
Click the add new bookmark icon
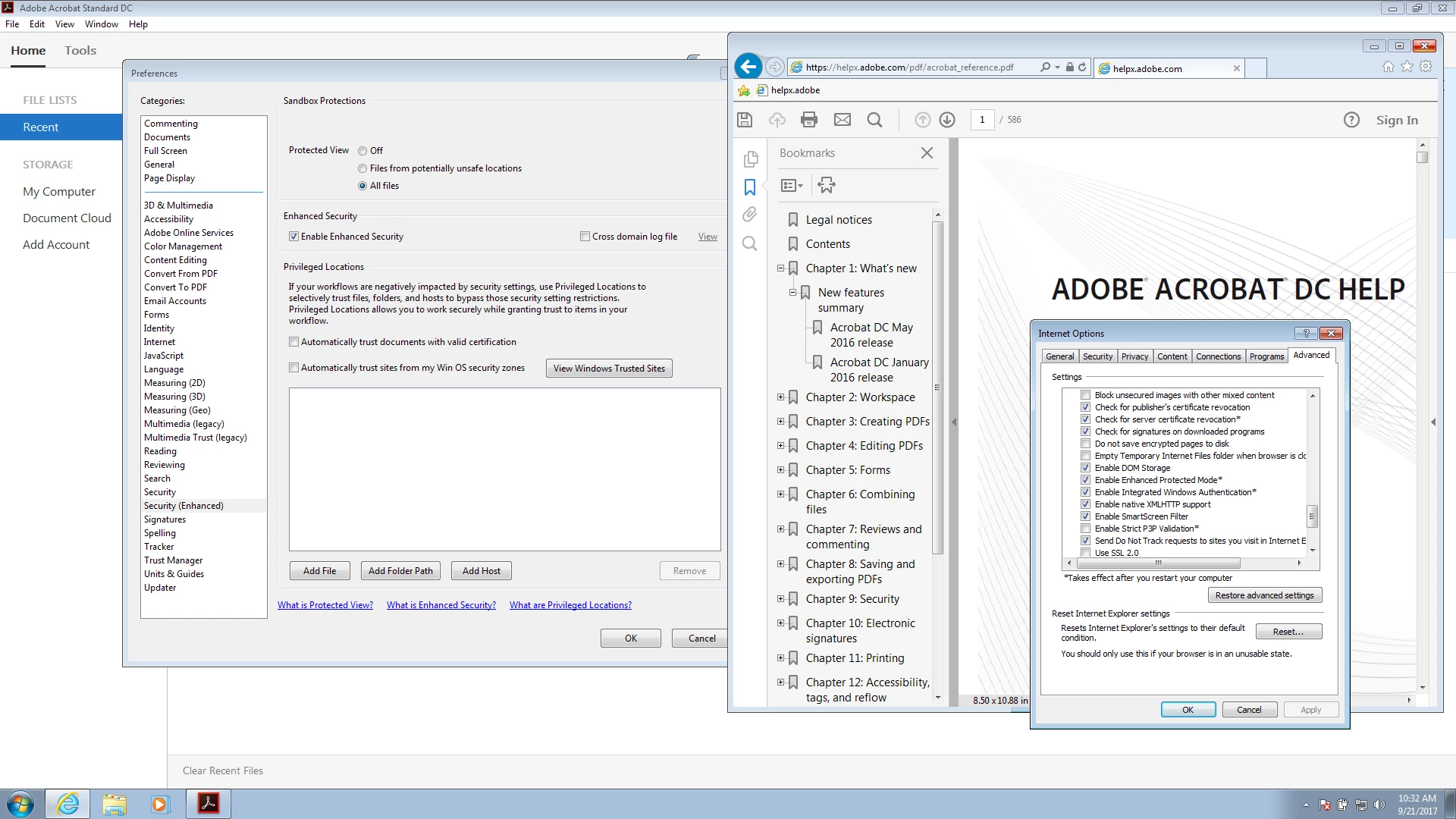tap(827, 185)
